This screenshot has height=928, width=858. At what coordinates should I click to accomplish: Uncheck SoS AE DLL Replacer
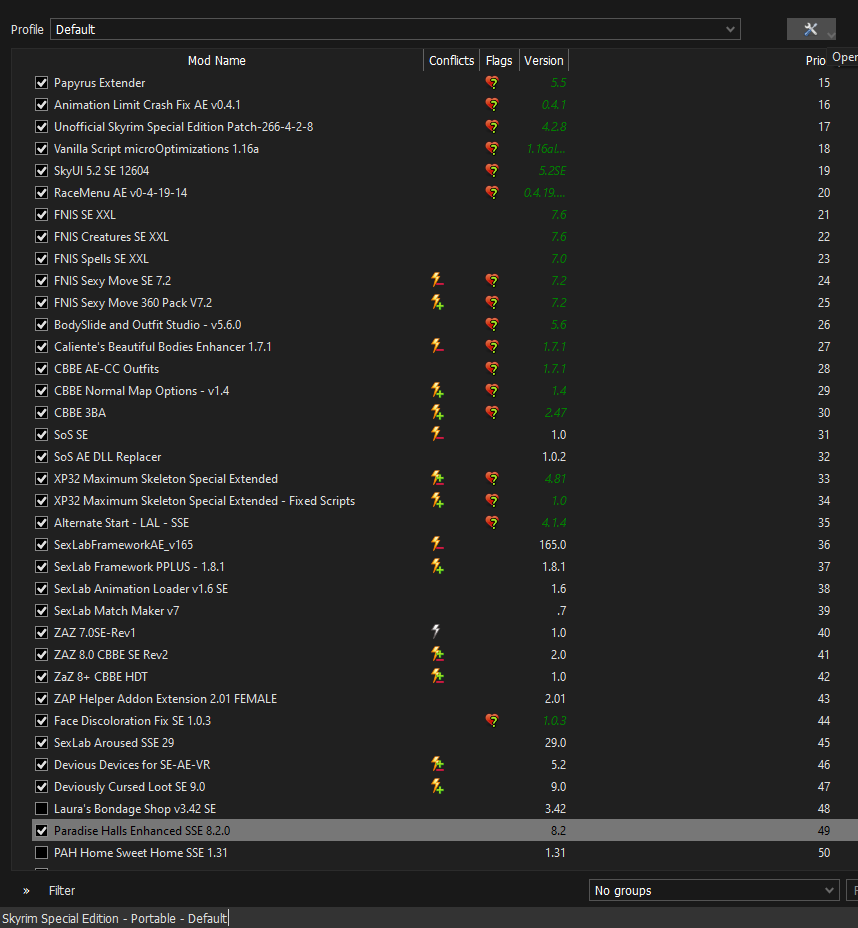(x=41, y=457)
